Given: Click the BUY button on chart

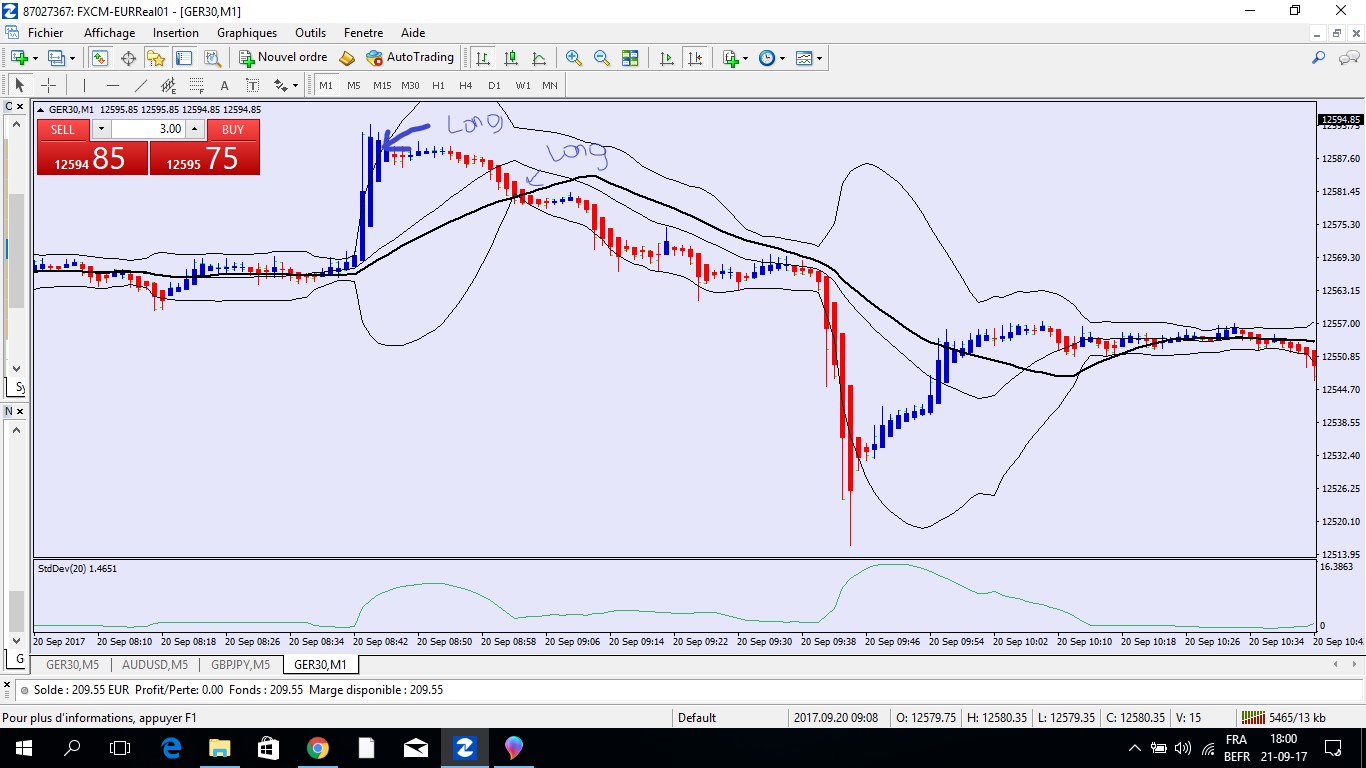Looking at the screenshot, I should (233, 129).
